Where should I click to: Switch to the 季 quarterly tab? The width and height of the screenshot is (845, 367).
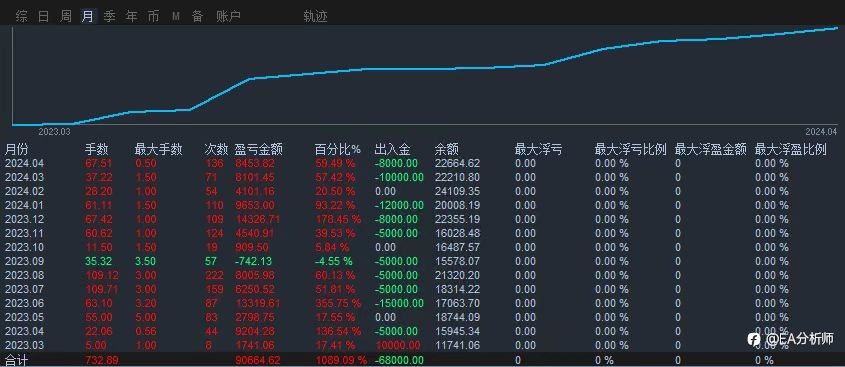pyautogui.click(x=109, y=17)
